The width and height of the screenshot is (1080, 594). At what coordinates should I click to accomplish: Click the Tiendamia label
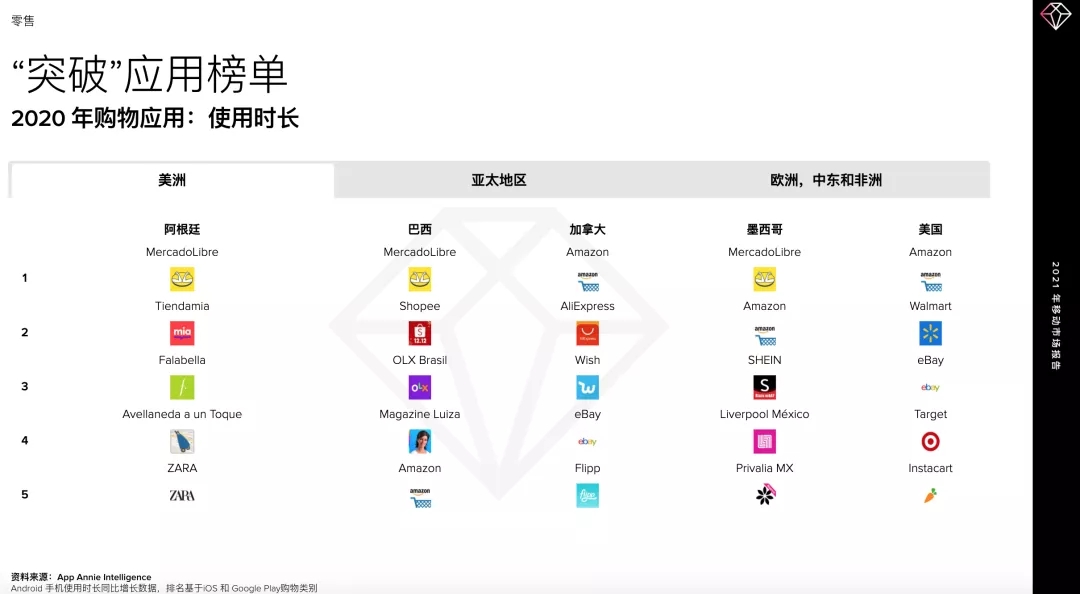tap(182, 306)
